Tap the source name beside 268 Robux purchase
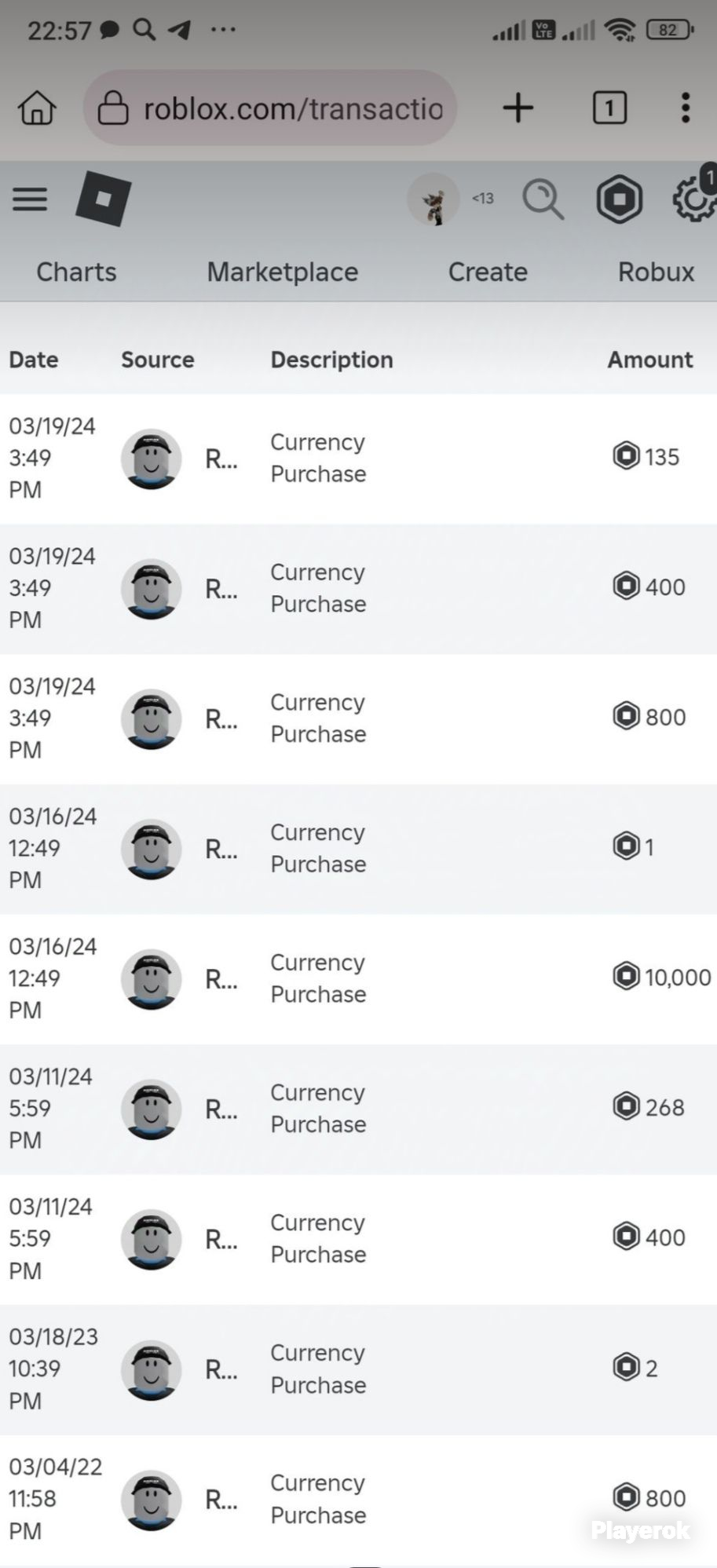This screenshot has width=717, height=1568. [221, 1109]
